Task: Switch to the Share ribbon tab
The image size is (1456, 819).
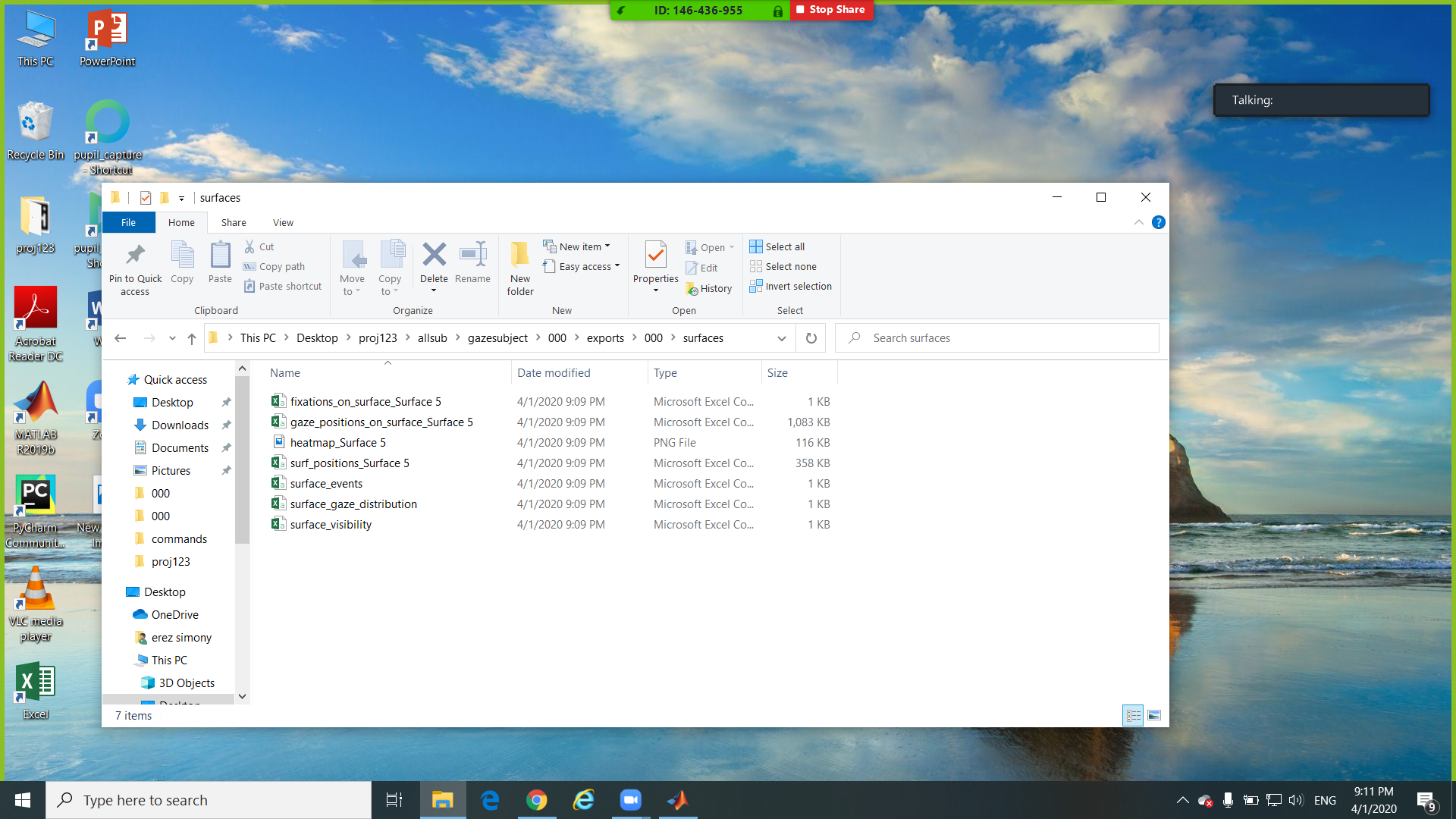Action: (x=234, y=222)
